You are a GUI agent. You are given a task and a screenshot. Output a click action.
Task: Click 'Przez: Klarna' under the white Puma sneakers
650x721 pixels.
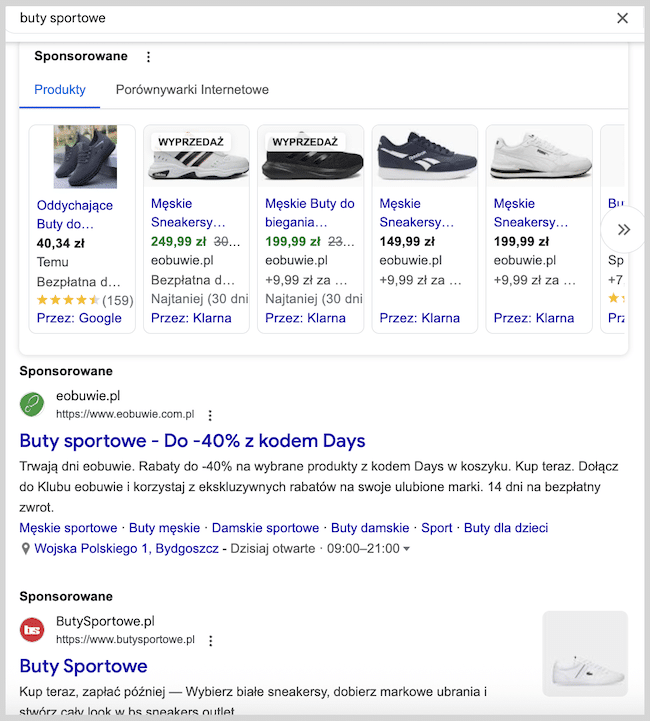(534, 318)
